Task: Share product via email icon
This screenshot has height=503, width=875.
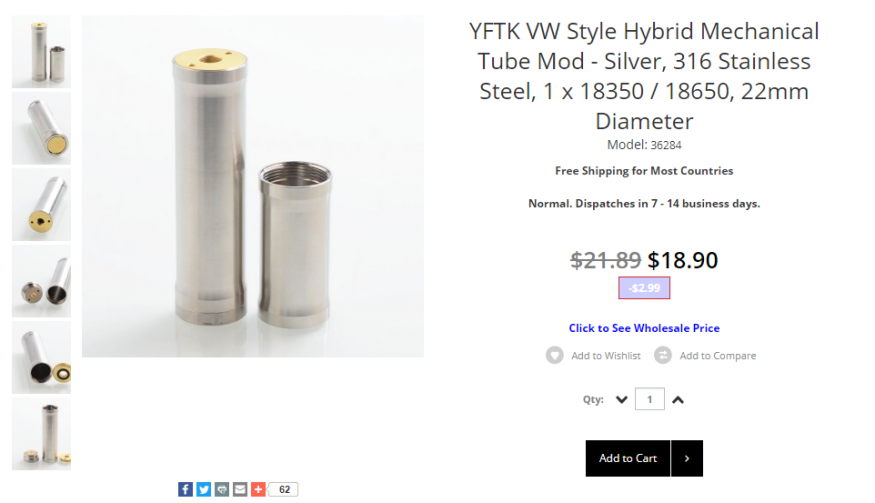Action: (x=240, y=490)
